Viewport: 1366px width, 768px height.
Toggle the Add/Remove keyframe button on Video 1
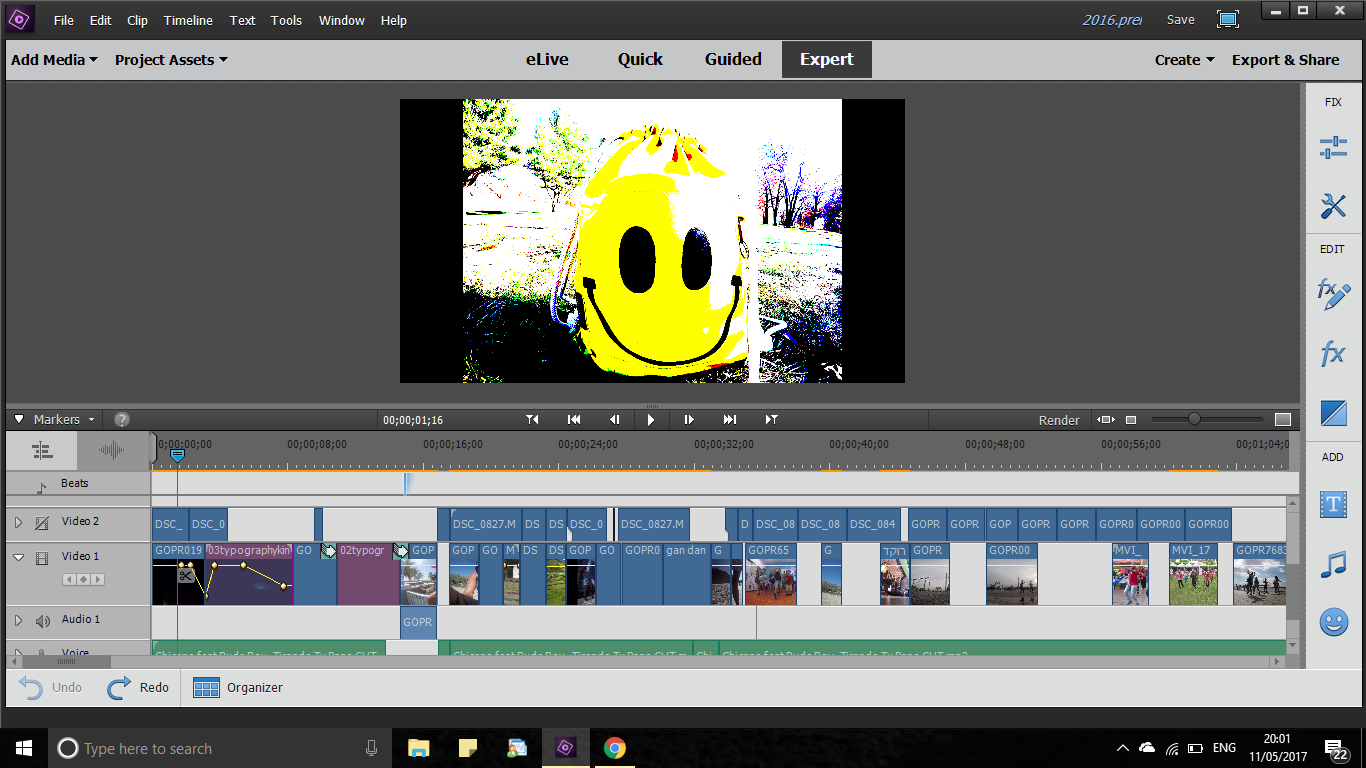tap(83, 579)
